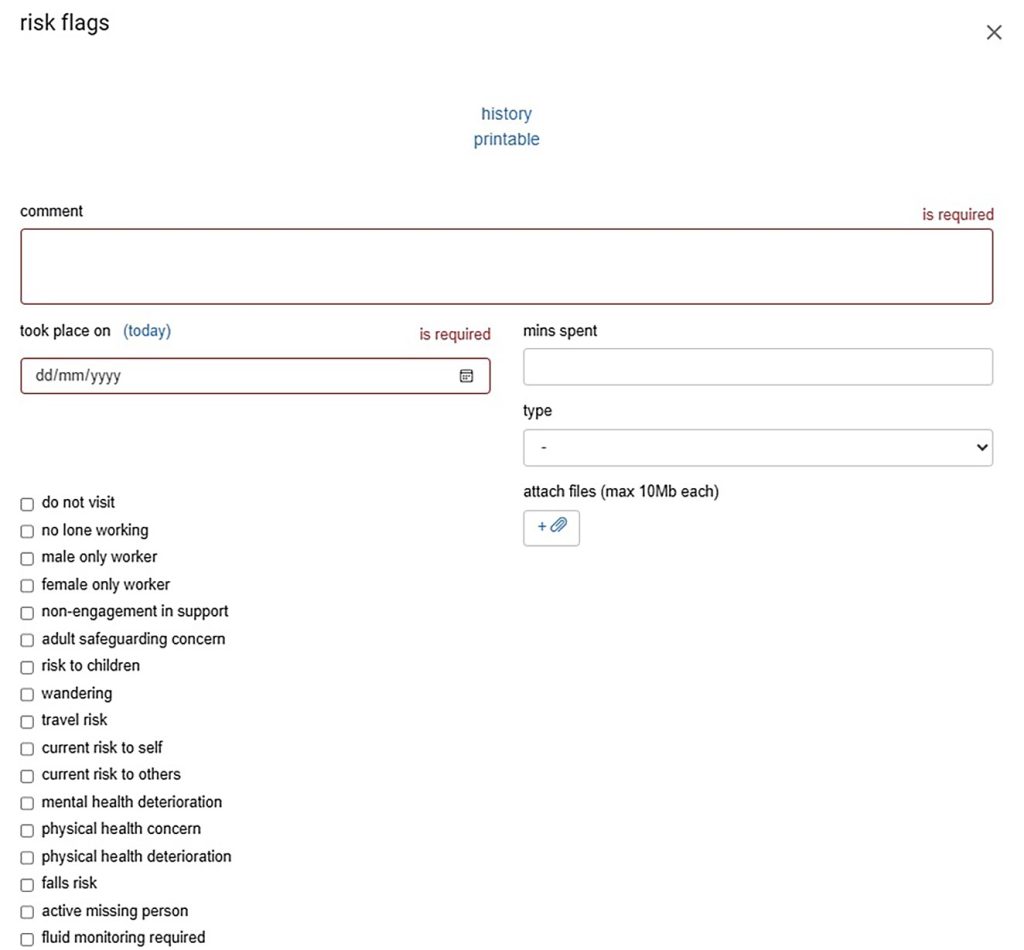Click the took place on date field

240,376
